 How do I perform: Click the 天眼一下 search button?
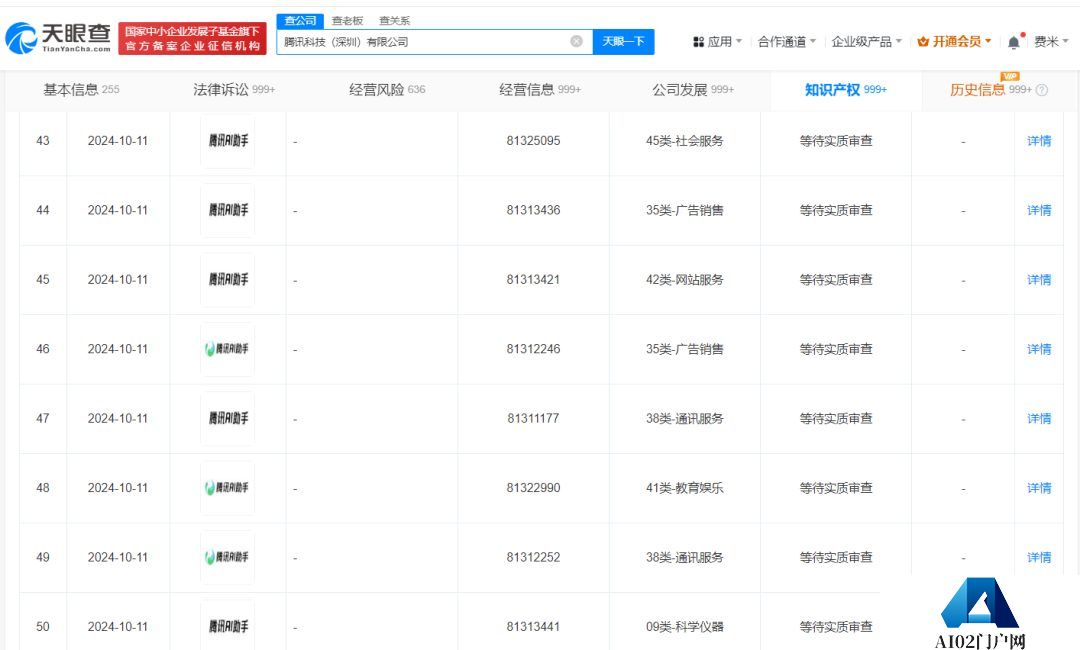[x=623, y=41]
